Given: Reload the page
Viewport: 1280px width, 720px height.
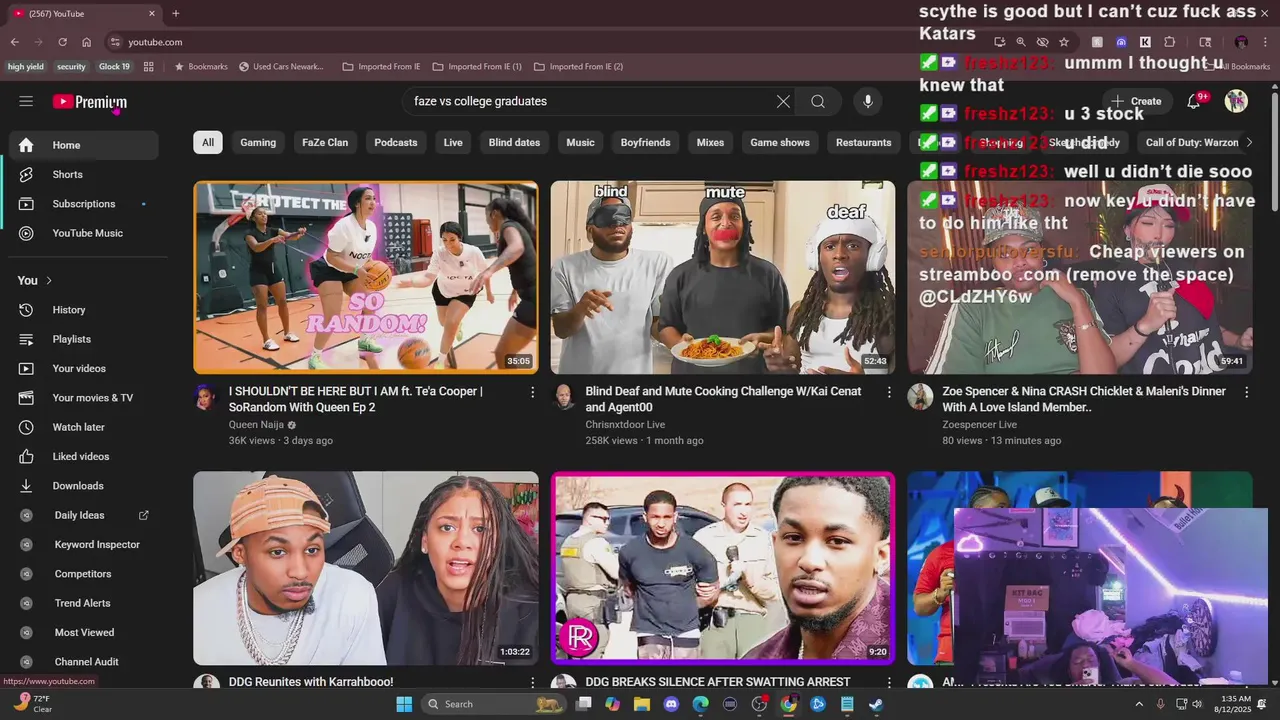Looking at the screenshot, I should (62, 42).
